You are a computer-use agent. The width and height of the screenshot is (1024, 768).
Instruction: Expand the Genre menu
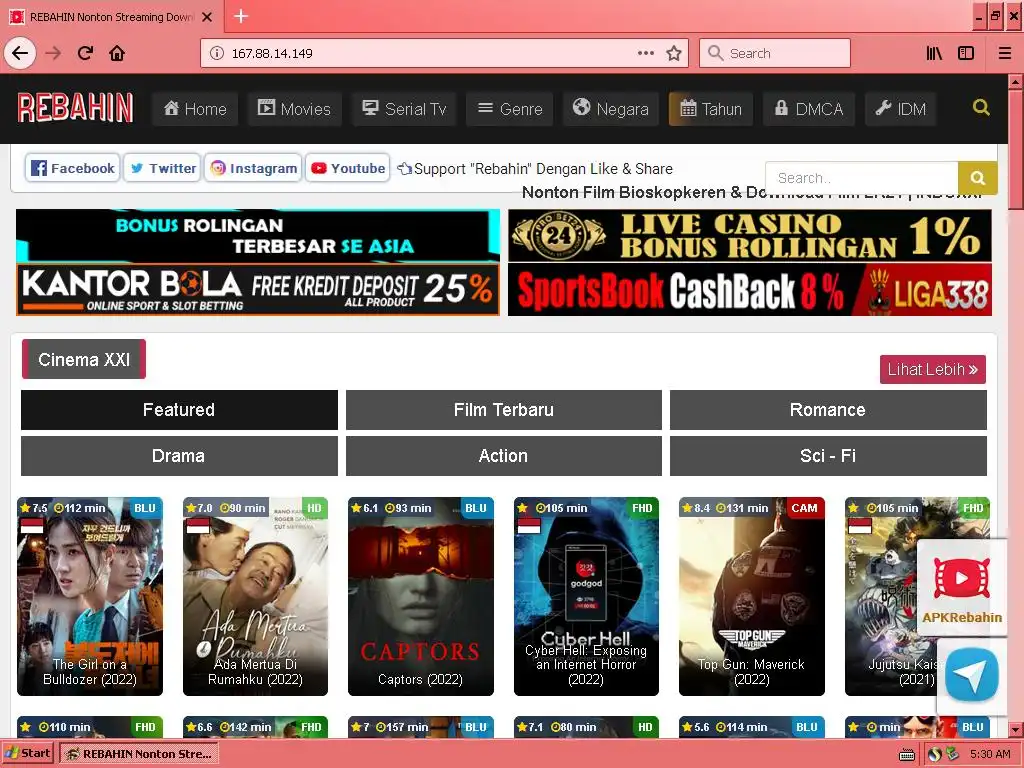(510, 108)
